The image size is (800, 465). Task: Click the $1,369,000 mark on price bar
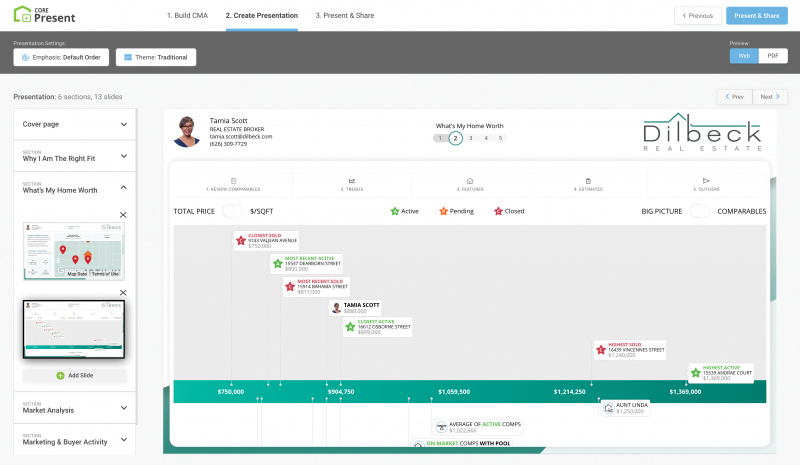pos(685,391)
